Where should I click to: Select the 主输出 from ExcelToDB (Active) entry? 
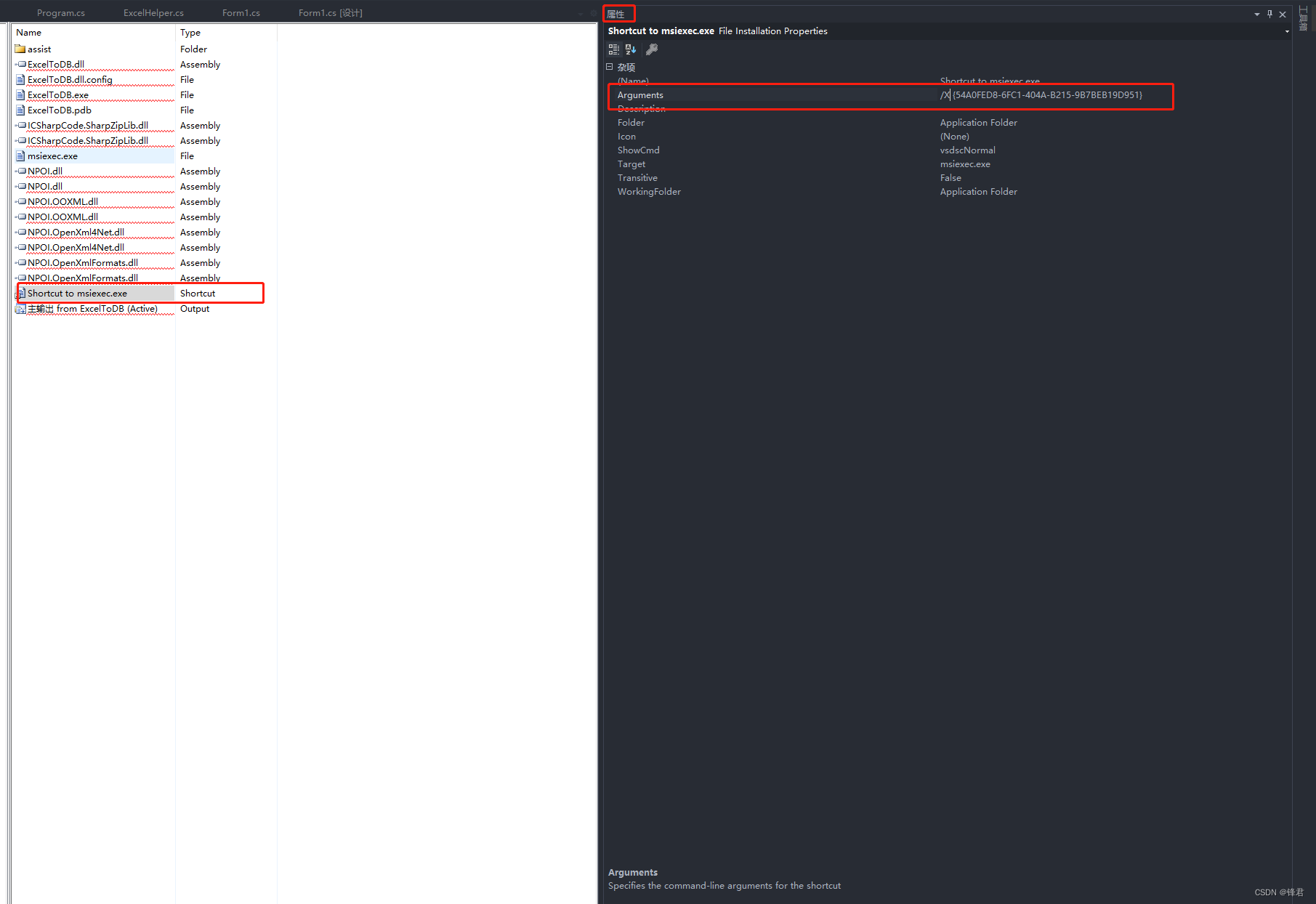(x=92, y=309)
